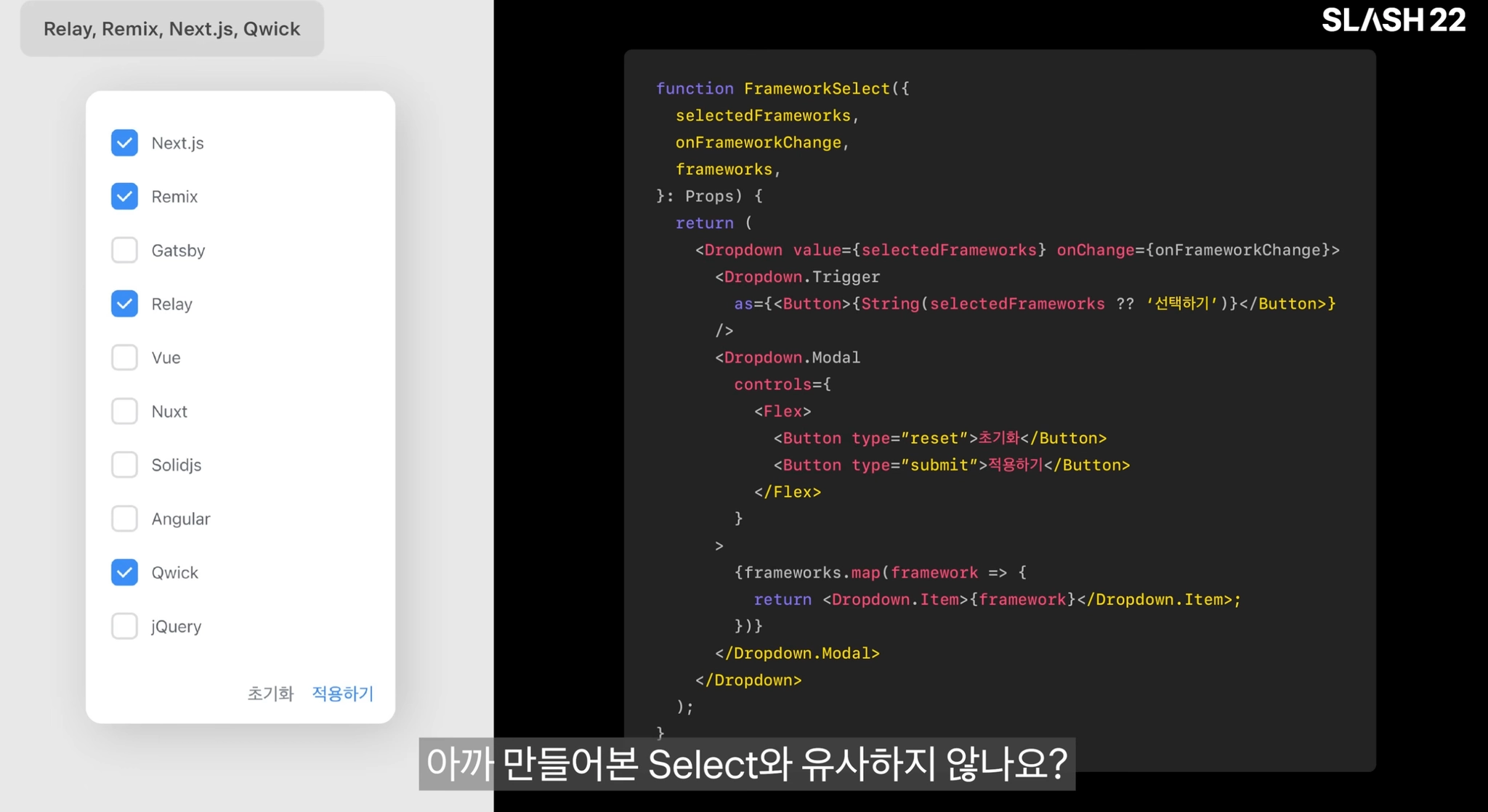Click the jQuery option label text

(177, 627)
